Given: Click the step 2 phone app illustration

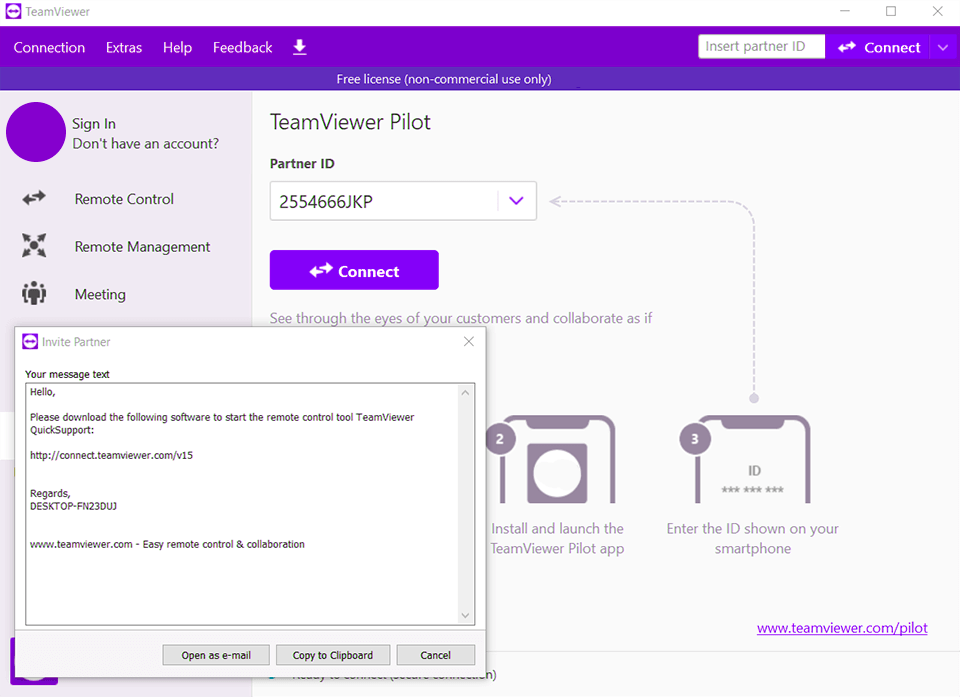Looking at the screenshot, I should click(x=552, y=459).
